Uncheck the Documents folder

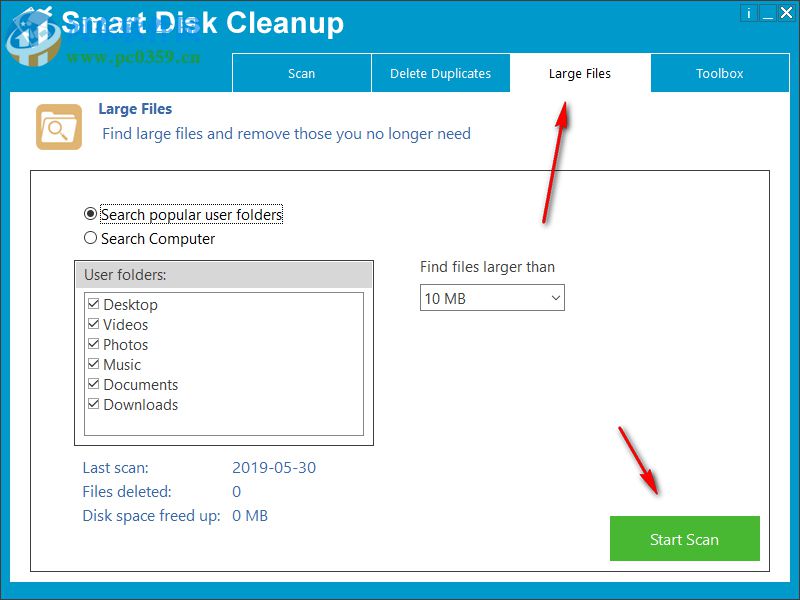94,384
